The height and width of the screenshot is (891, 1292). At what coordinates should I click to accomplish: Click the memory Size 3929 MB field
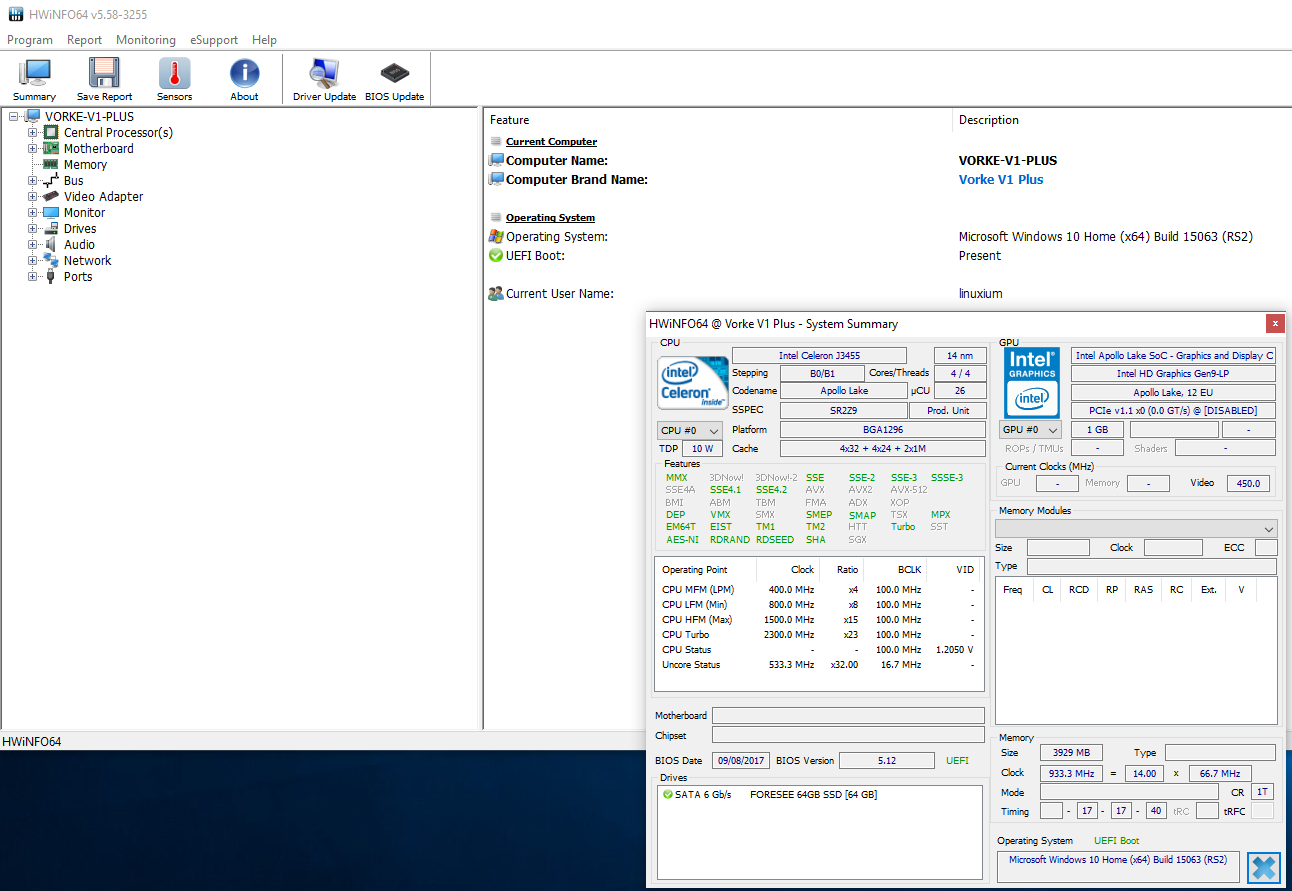[1071, 752]
